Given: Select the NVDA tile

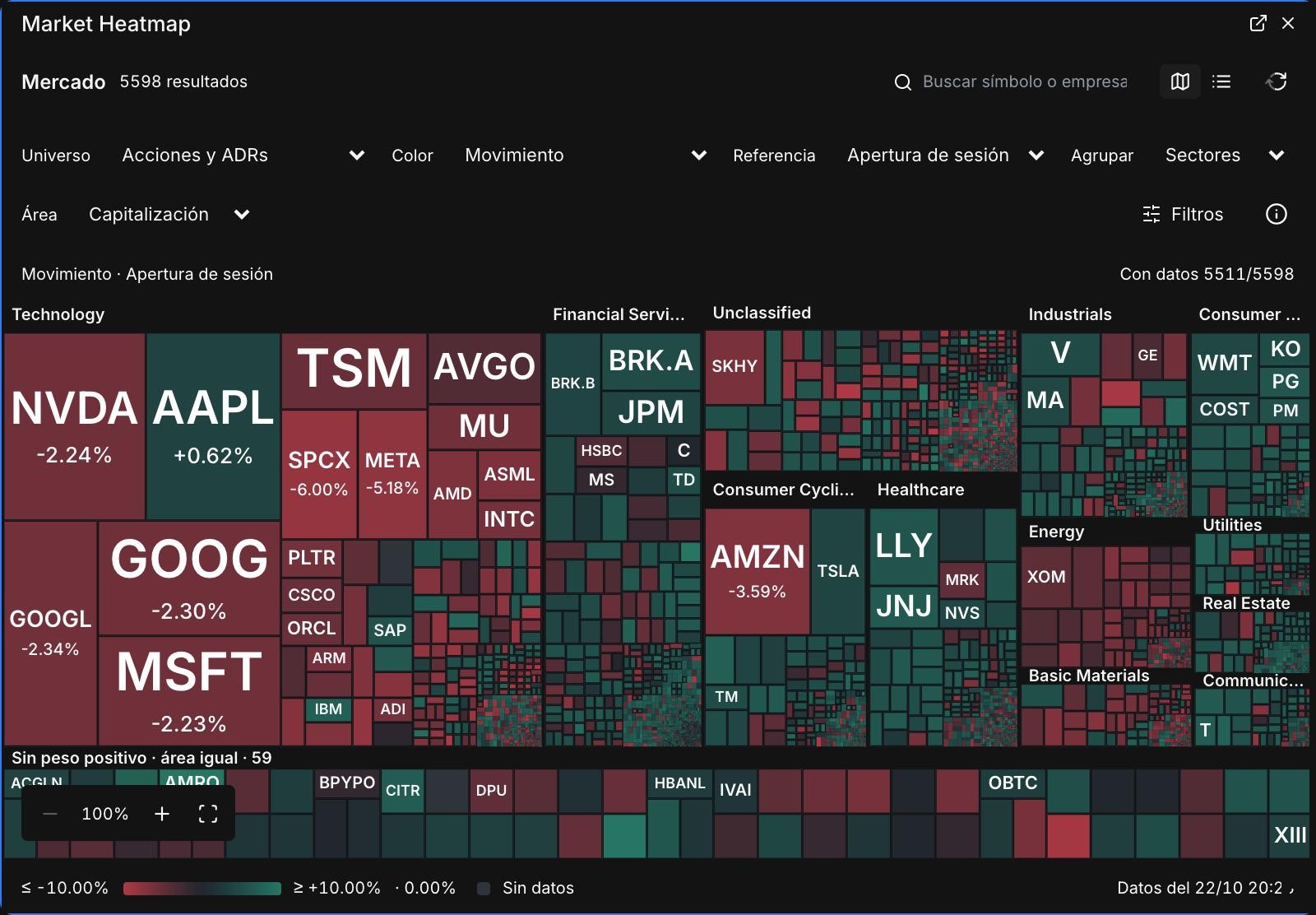Looking at the screenshot, I should [x=75, y=426].
